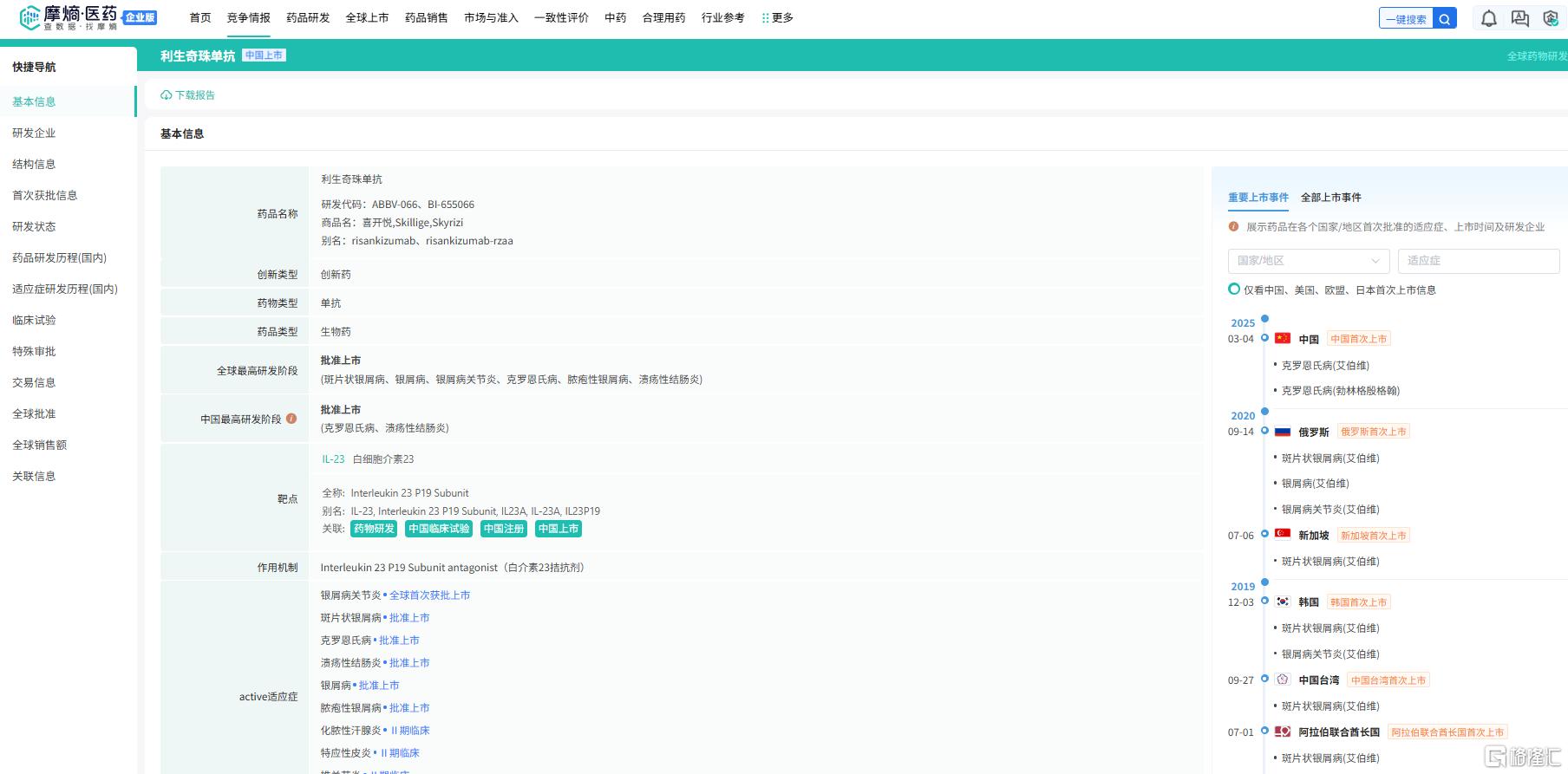This screenshot has width=1568, height=774.
Task: Click the 中国临床试验 related tag
Action: (439, 529)
